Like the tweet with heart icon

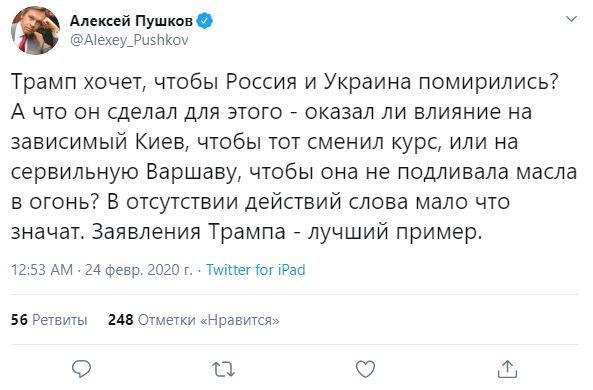coord(366,369)
